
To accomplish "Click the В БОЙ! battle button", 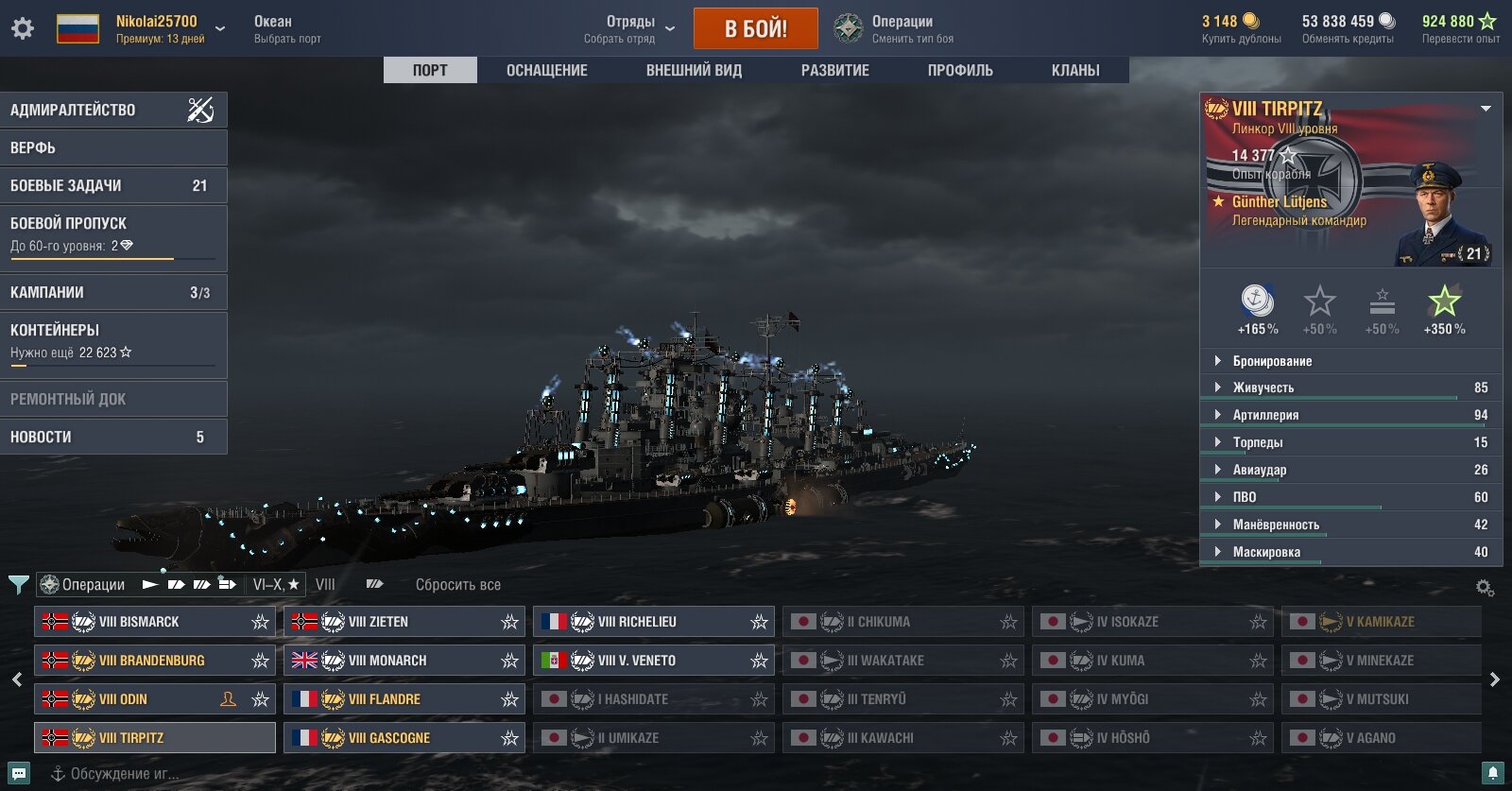I will tap(756, 28).
